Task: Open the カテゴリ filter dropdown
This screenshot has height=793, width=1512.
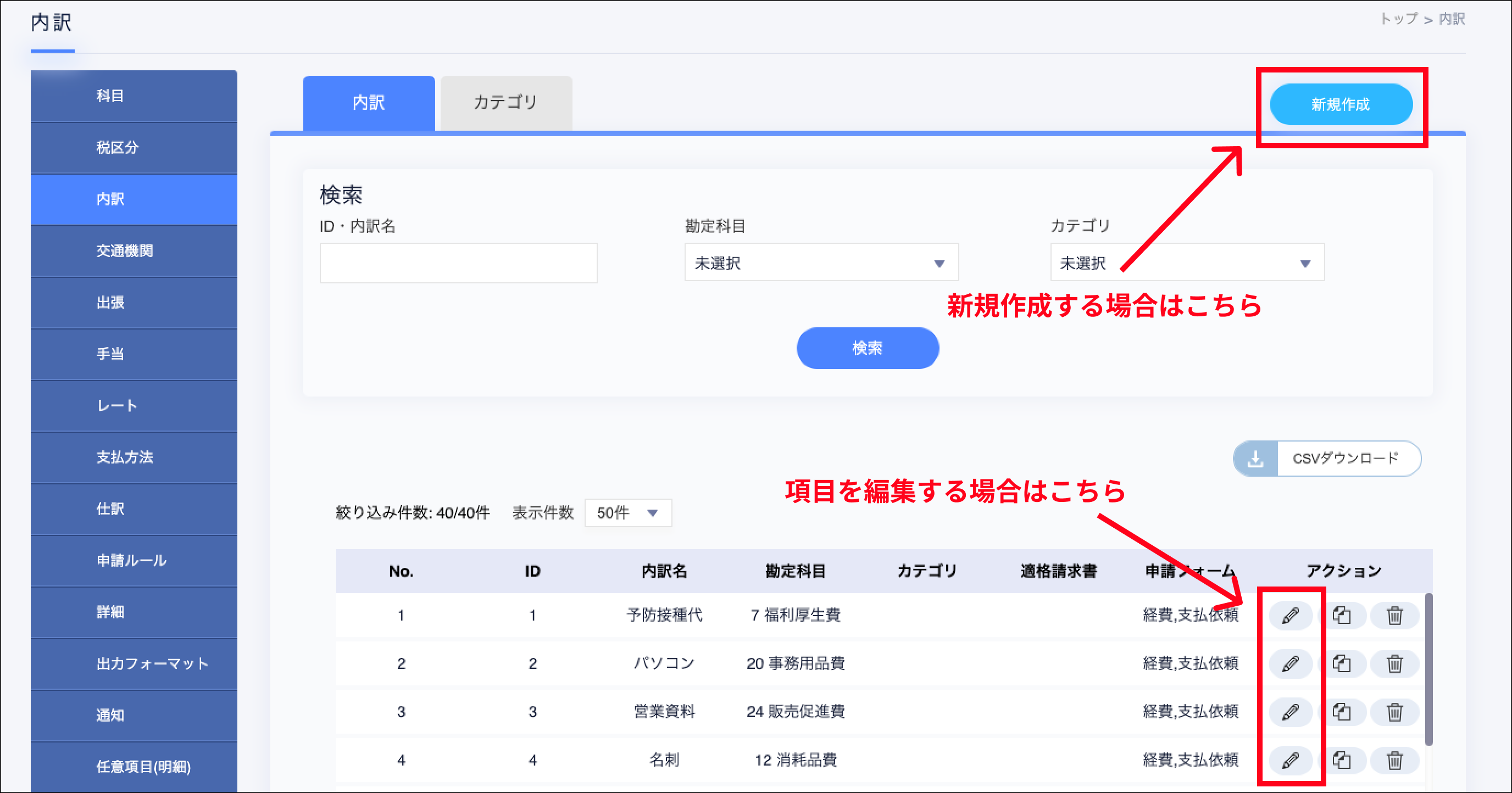Action: (1187, 263)
